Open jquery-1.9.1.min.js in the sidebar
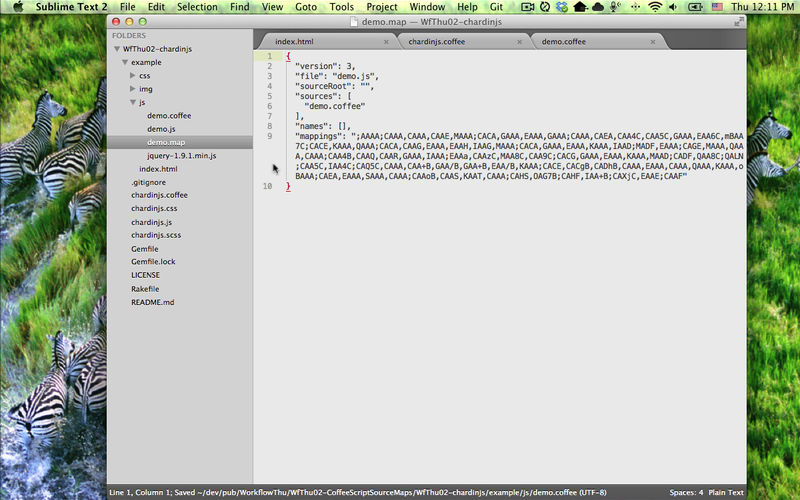800x500 pixels. [x=182, y=156]
